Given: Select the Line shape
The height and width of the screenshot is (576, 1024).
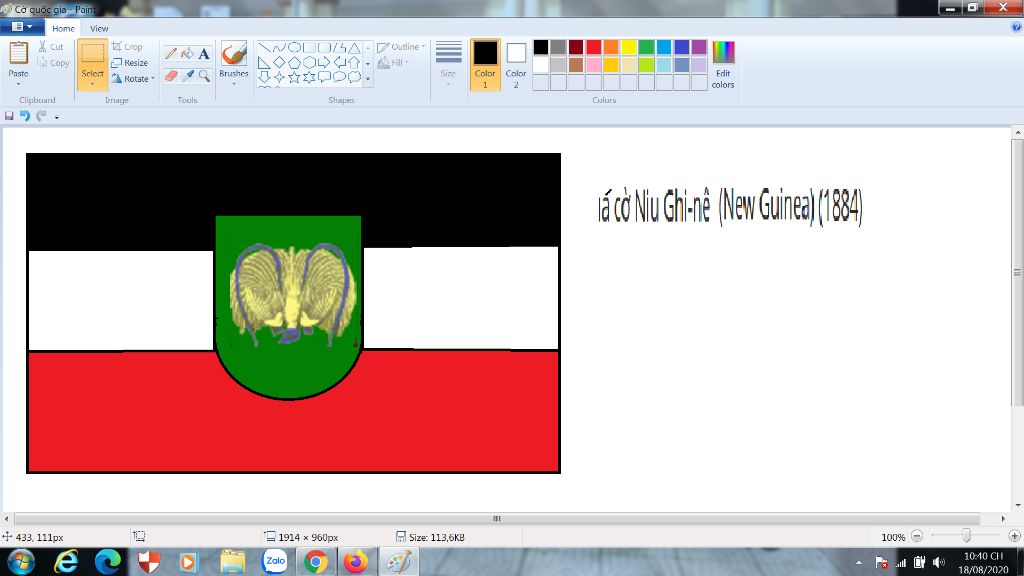Looking at the screenshot, I should coord(264,48).
